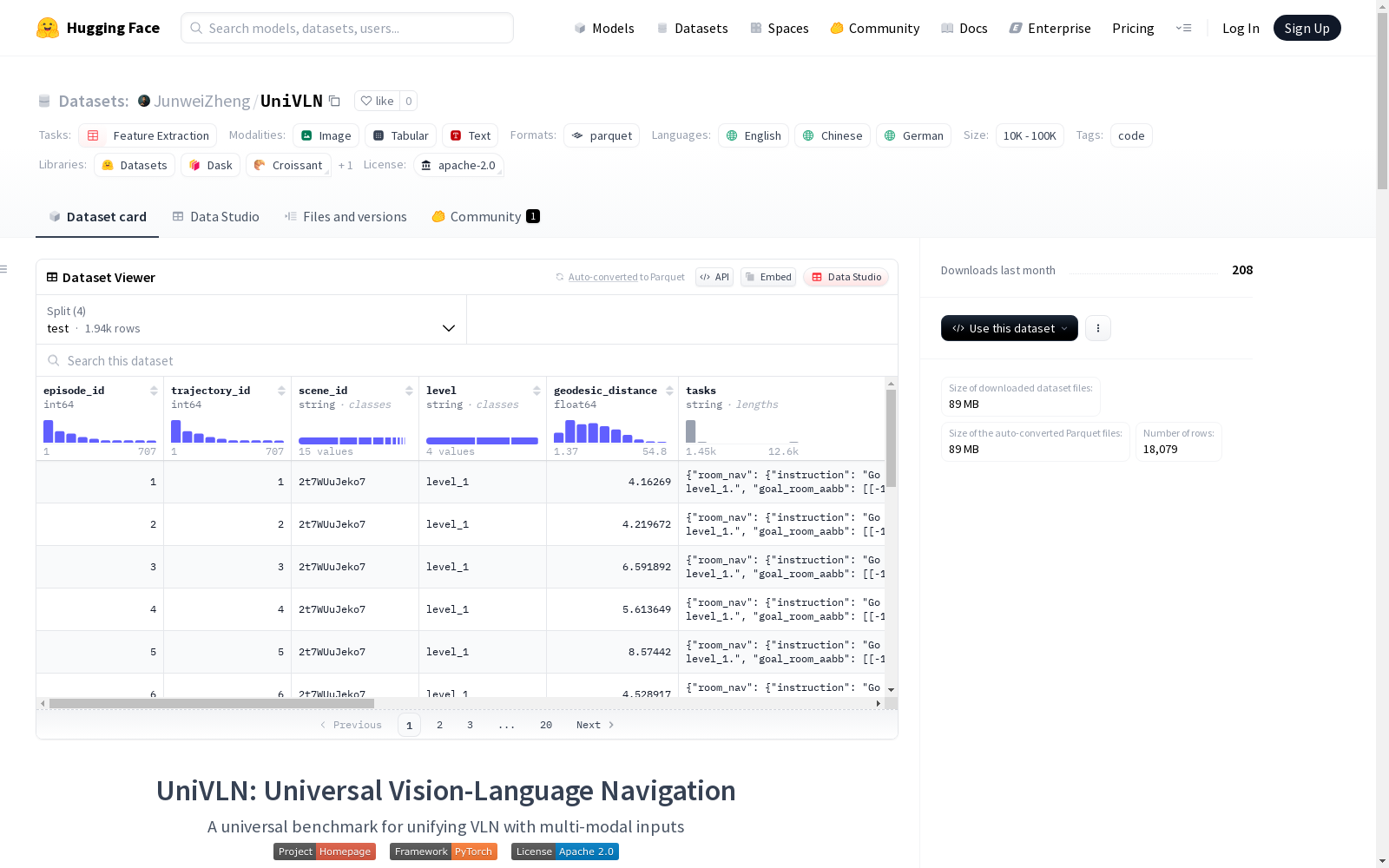The height and width of the screenshot is (868, 1389).
Task: Select the Dask library tag
Action: pyautogui.click(x=211, y=165)
